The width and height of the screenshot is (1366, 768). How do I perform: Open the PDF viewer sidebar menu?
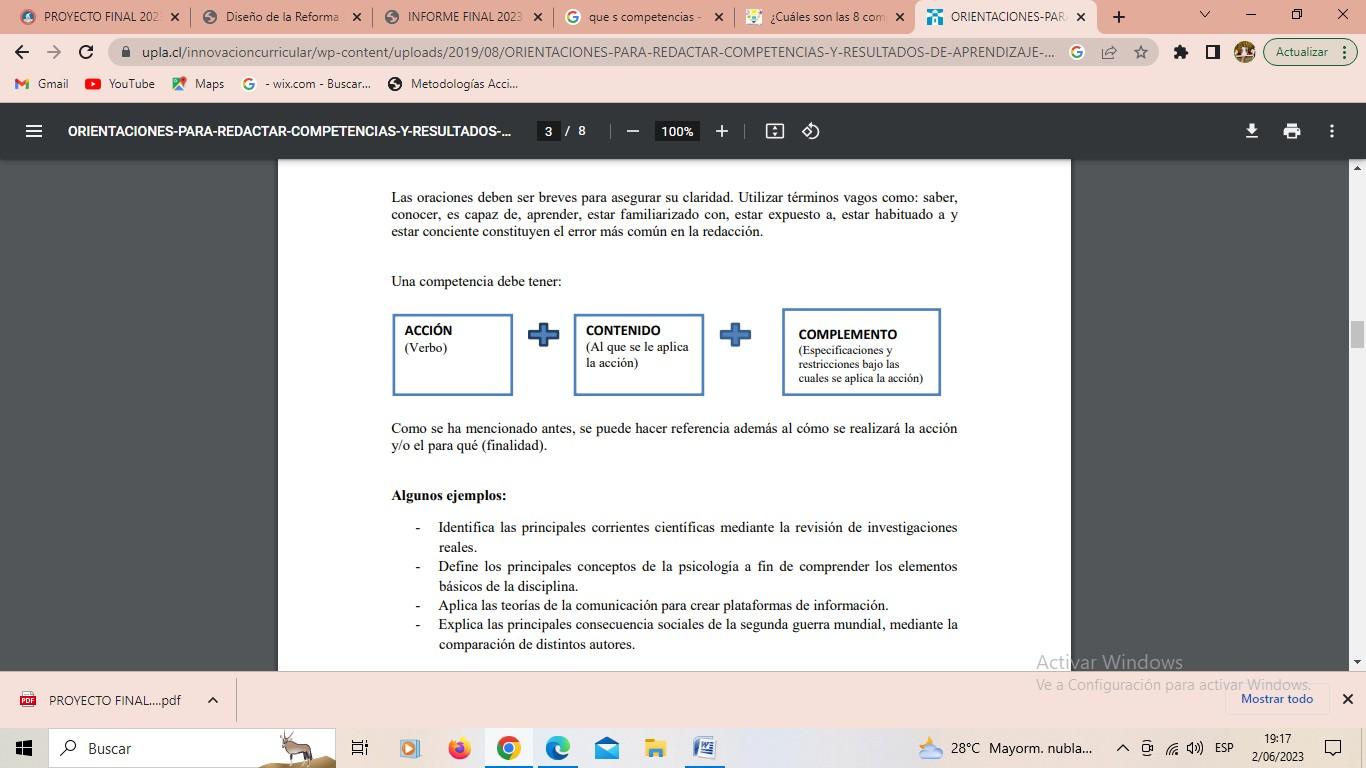[34, 131]
